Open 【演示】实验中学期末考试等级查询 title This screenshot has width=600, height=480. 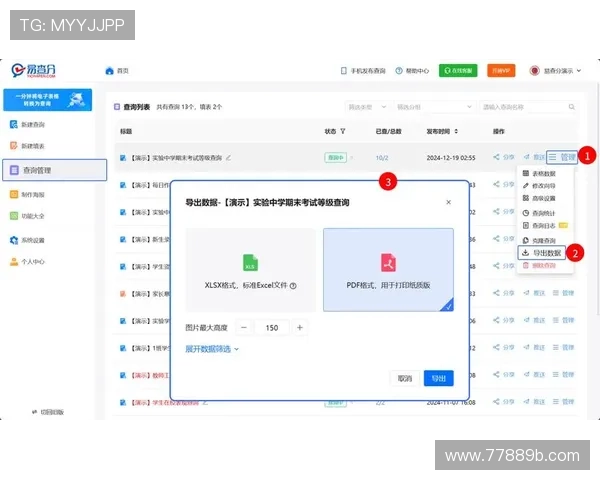pyautogui.click(x=176, y=158)
